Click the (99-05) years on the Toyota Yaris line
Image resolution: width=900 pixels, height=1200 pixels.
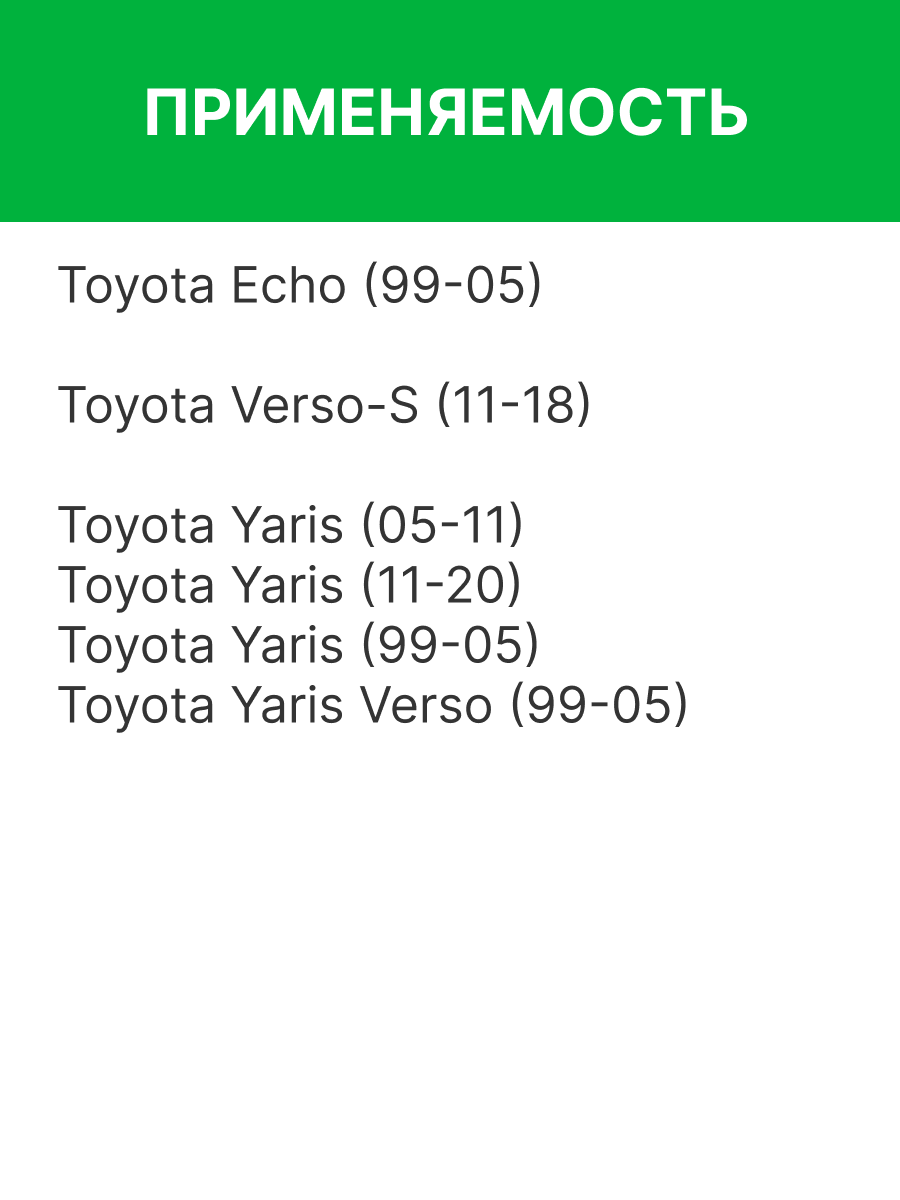click(450, 646)
